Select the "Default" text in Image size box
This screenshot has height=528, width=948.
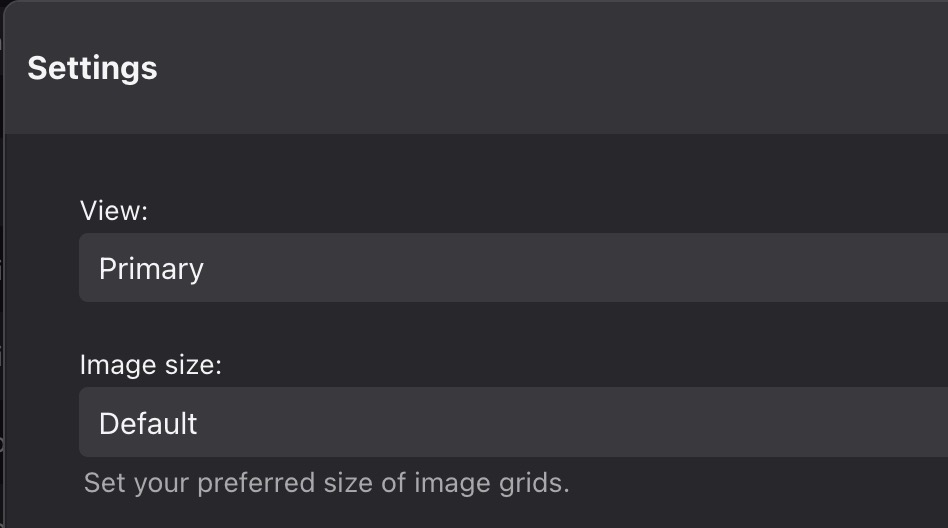pyautogui.click(x=148, y=423)
